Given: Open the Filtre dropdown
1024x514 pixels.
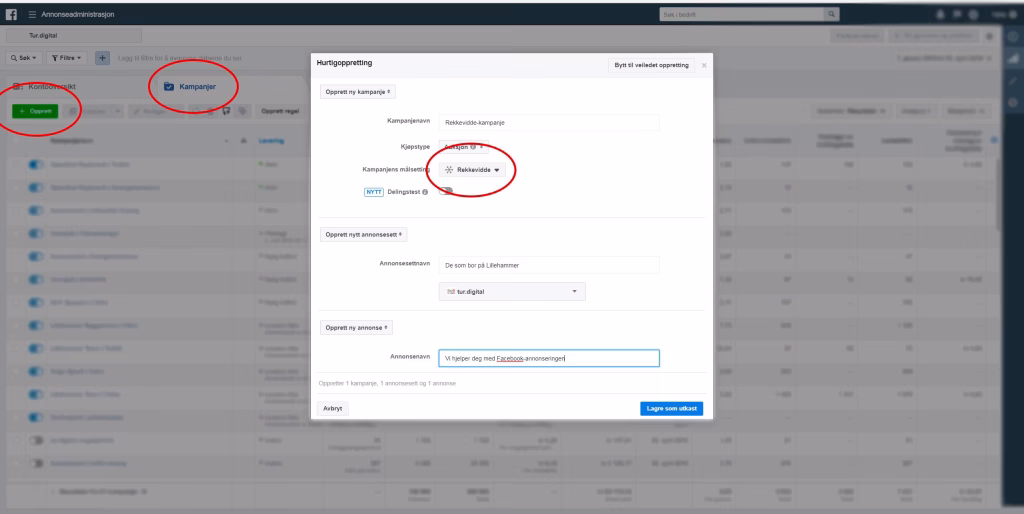Looking at the screenshot, I should click(x=66, y=58).
